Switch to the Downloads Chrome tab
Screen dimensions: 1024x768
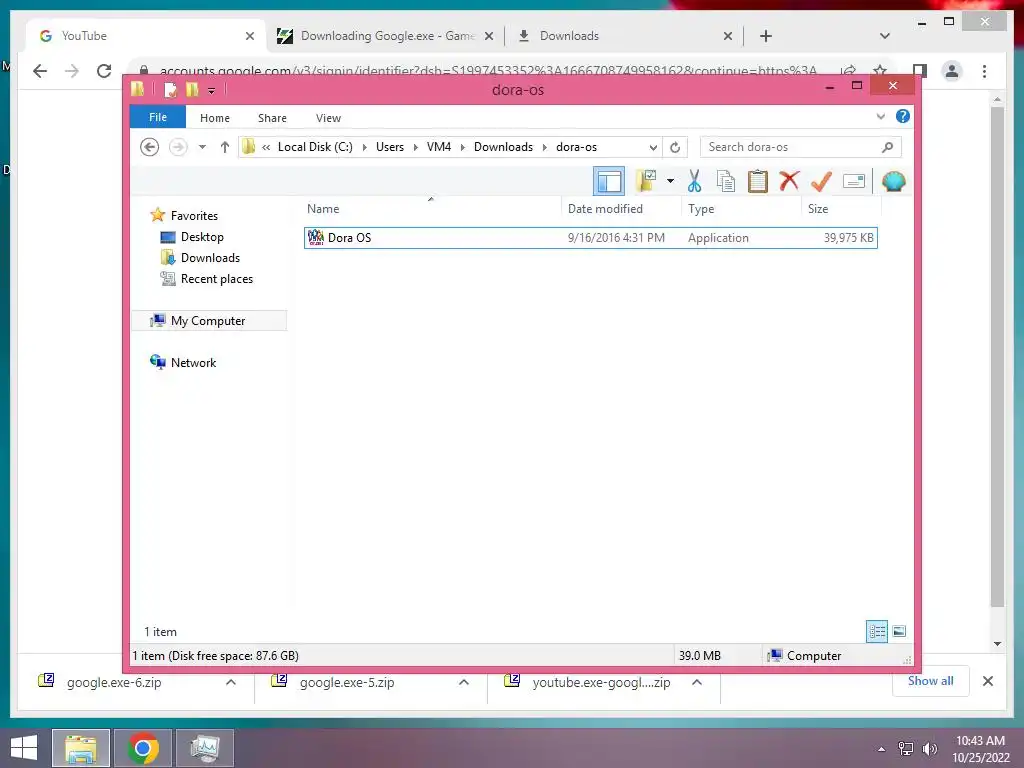pyautogui.click(x=624, y=36)
